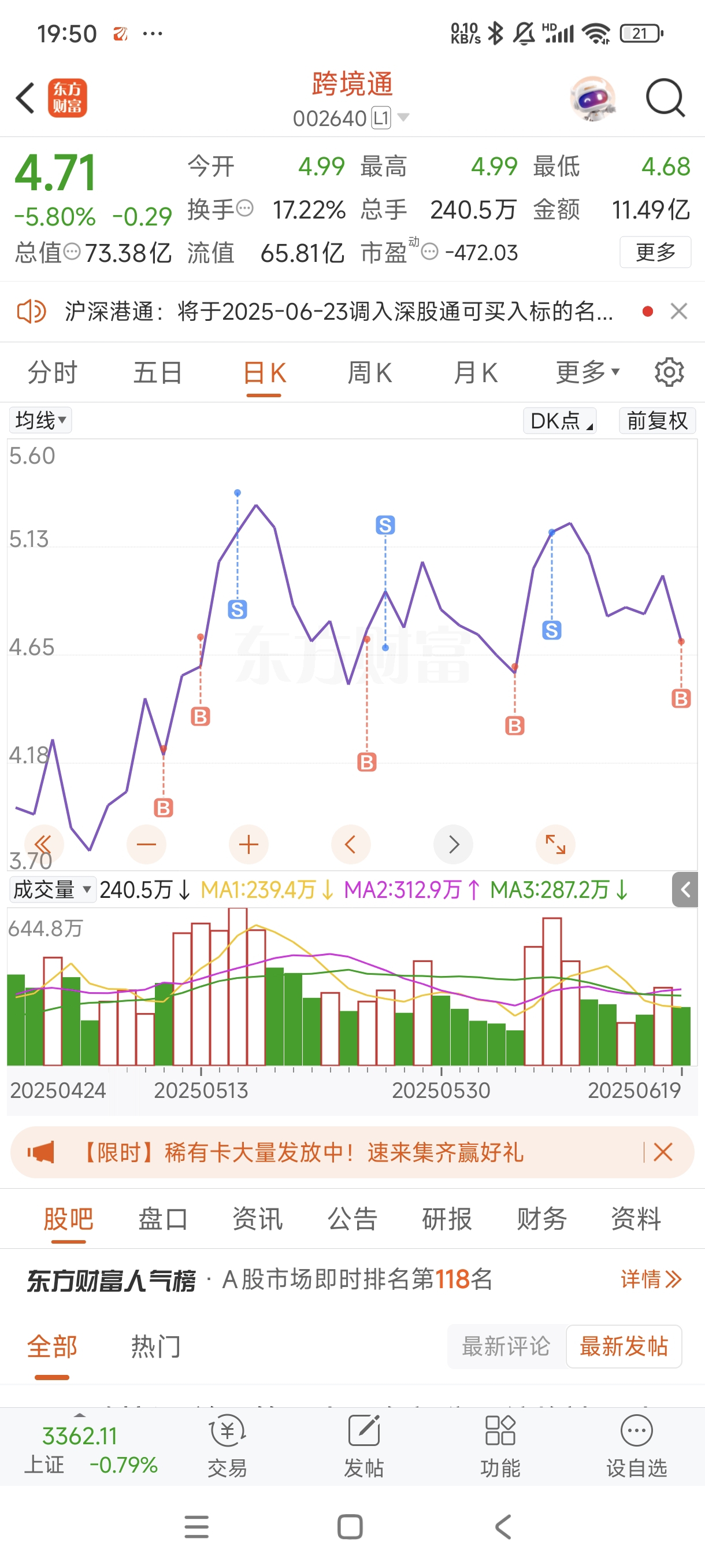The image size is (705, 1568).
Task: Switch to 分时 chart tab
Action: (53, 372)
